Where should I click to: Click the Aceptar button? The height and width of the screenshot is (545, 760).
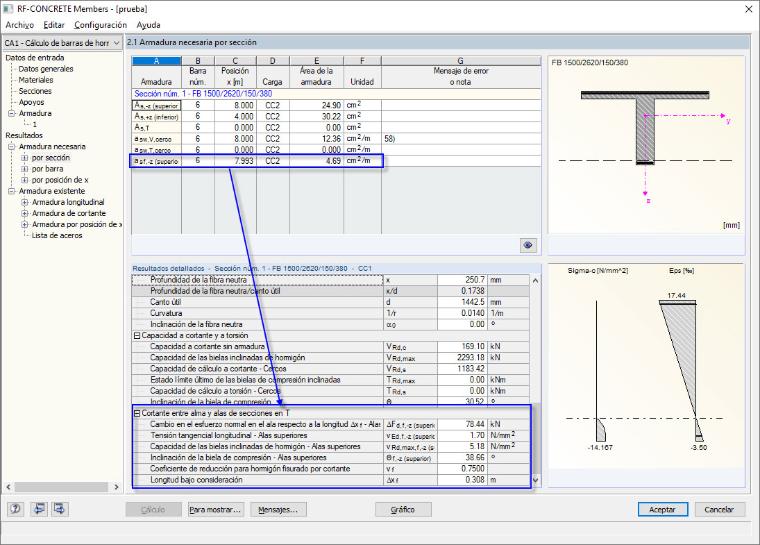click(662, 510)
